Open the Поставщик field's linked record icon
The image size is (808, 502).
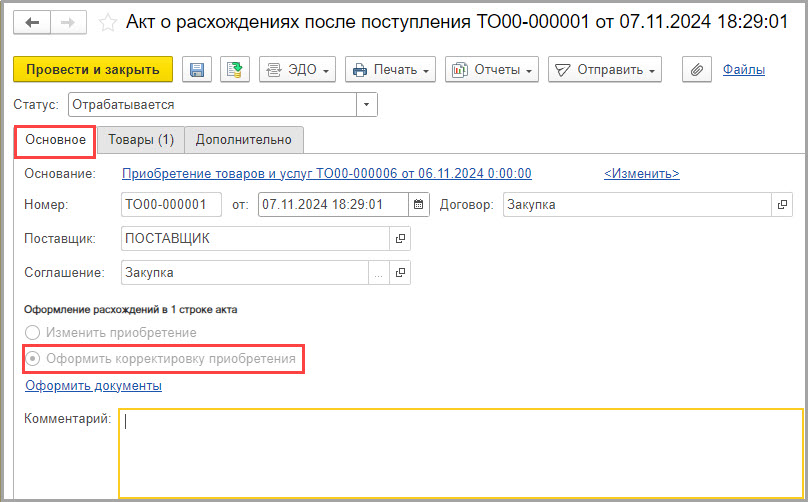[400, 239]
